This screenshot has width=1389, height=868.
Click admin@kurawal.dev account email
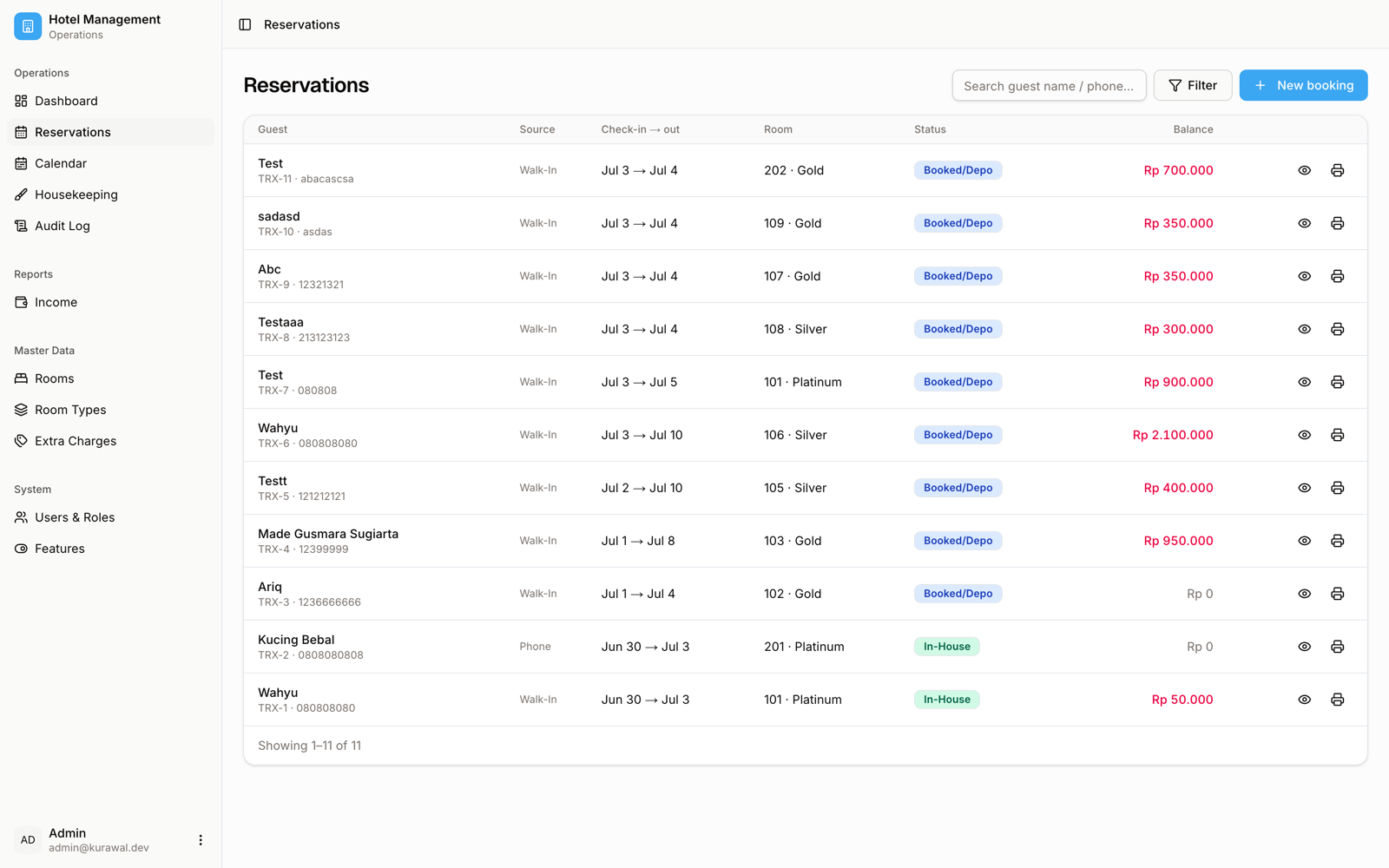[x=99, y=848]
